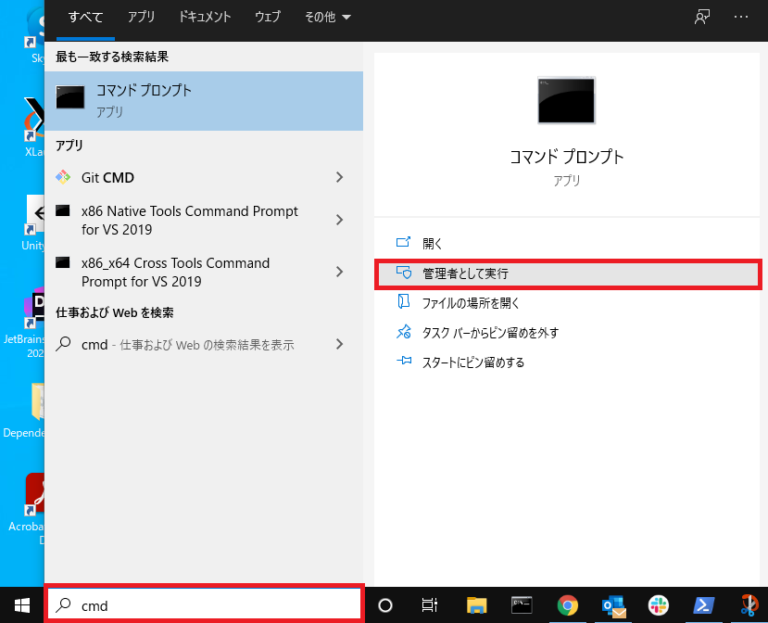Open the Acrobat desktop shortcut
This screenshot has height=623, width=768.
pos(25,509)
